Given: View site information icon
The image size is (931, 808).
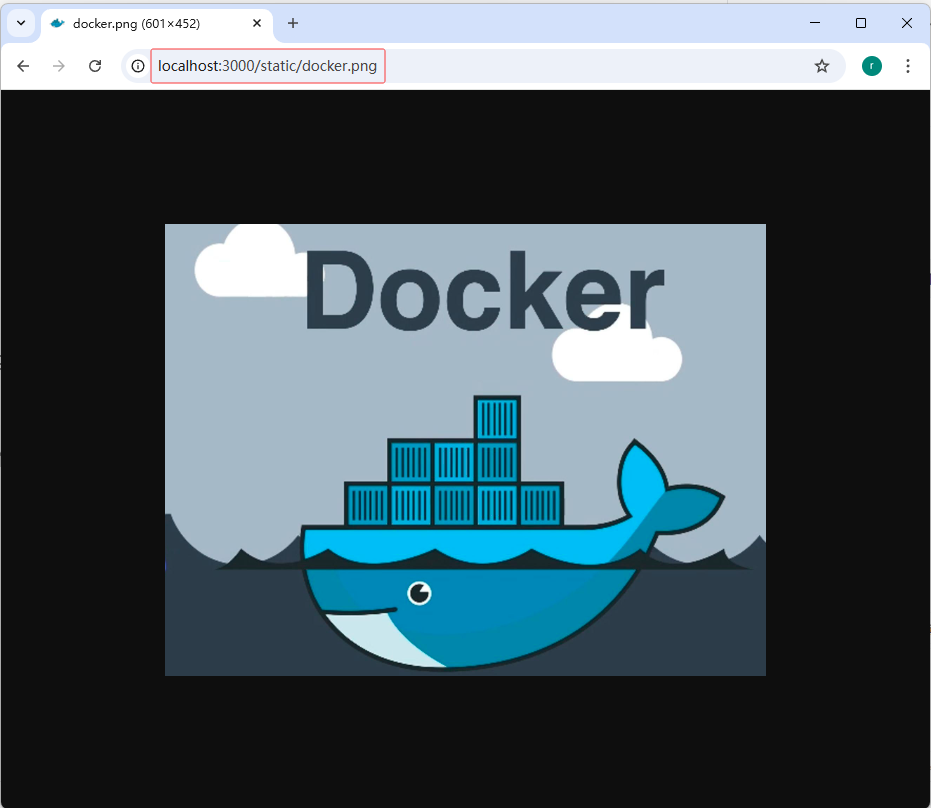Looking at the screenshot, I should coord(138,66).
